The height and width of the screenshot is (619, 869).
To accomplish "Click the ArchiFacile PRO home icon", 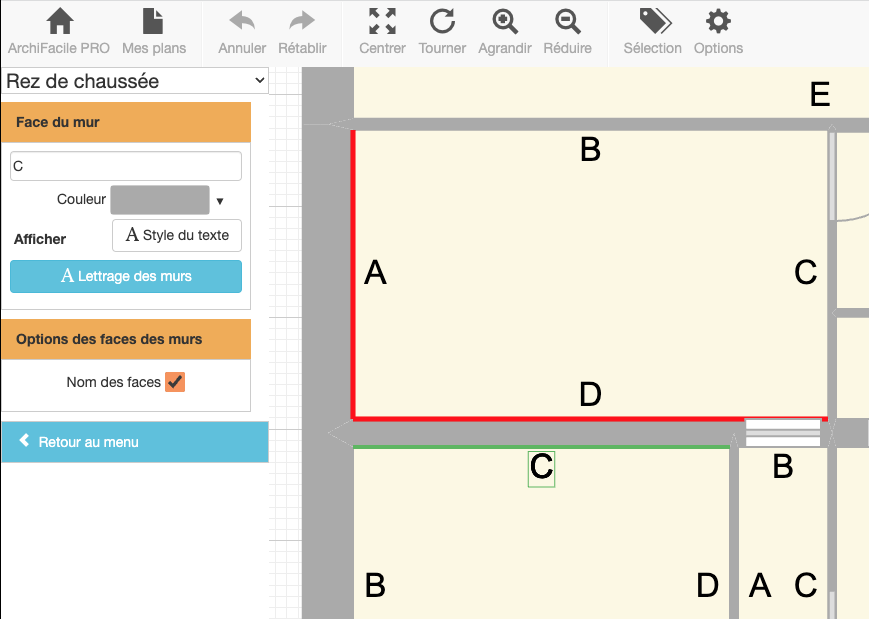I will point(60,22).
